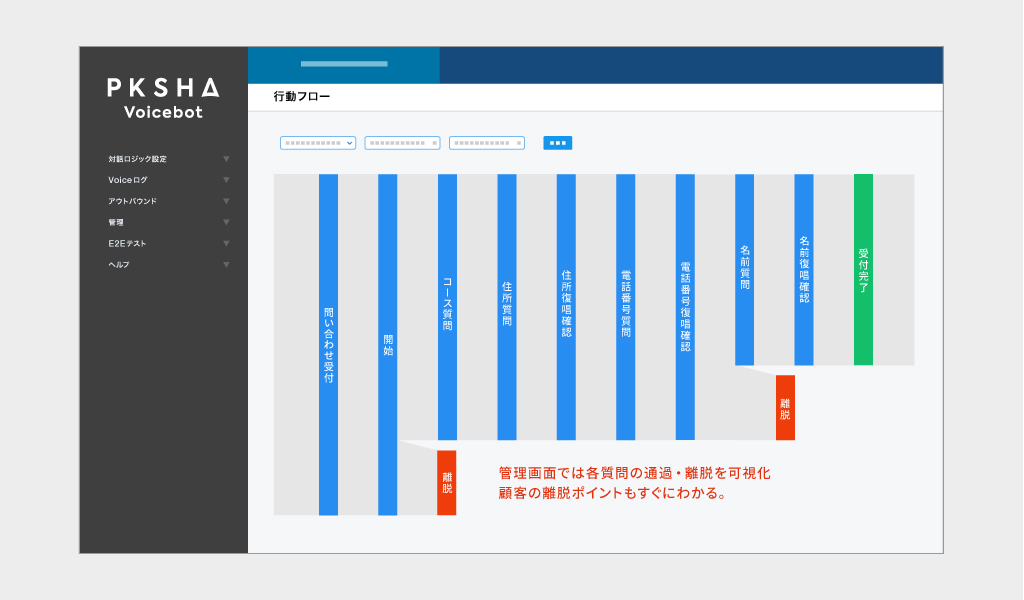The image size is (1024, 600).
Task: Click the small square icon in the last filter field
Action: [518, 143]
